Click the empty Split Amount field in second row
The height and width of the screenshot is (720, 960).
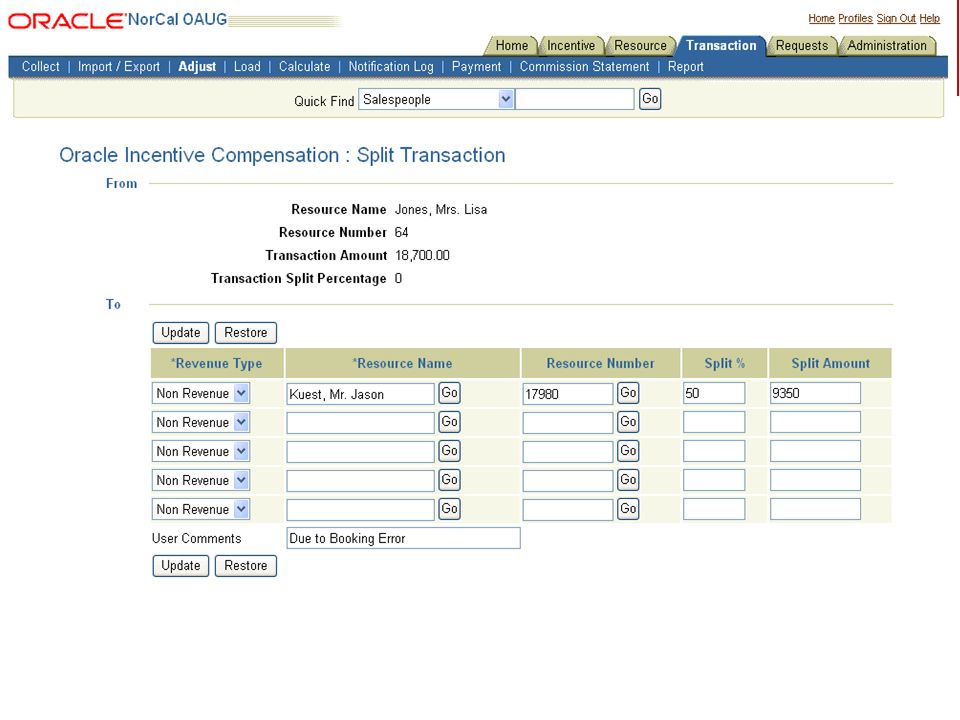click(816, 422)
